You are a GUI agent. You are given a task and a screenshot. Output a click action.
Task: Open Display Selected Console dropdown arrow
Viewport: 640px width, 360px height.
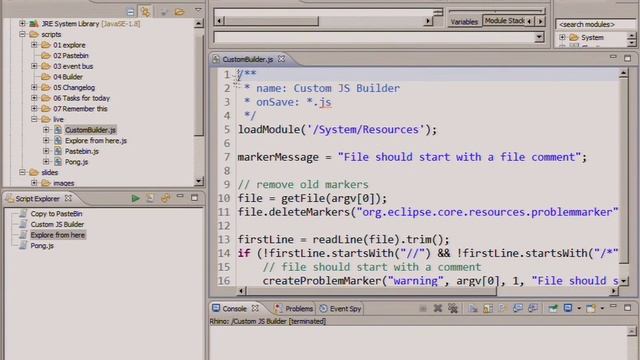coord(579,309)
